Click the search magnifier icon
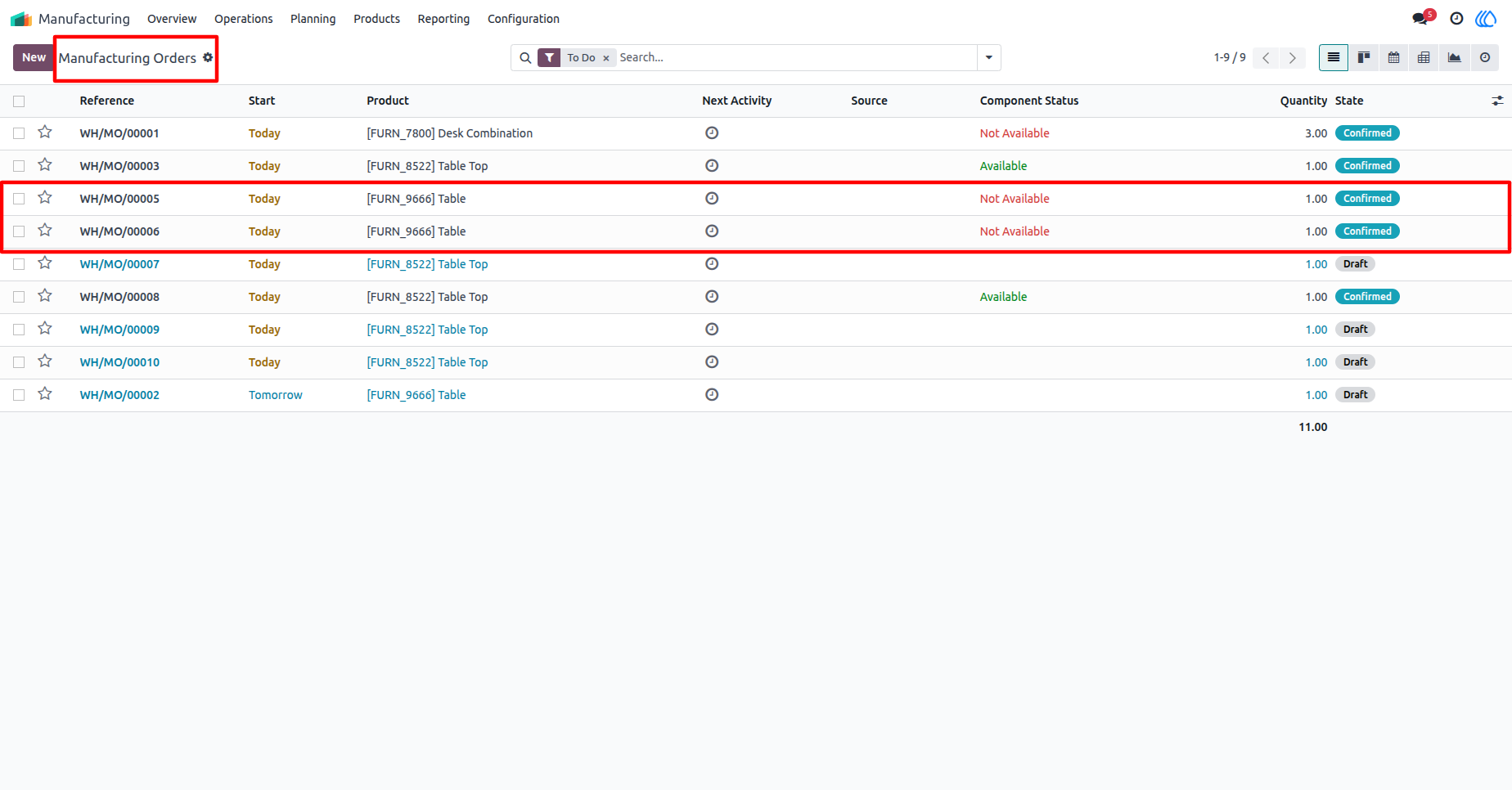This screenshot has width=1512, height=790. point(525,58)
